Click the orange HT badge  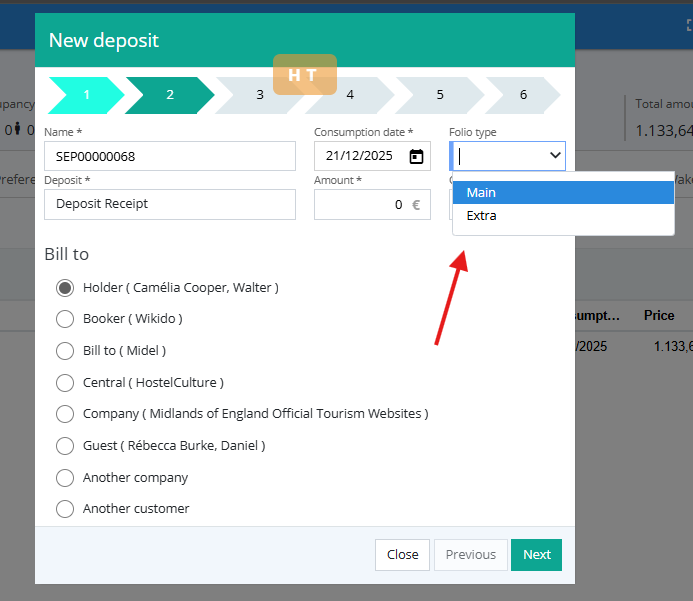pos(304,74)
